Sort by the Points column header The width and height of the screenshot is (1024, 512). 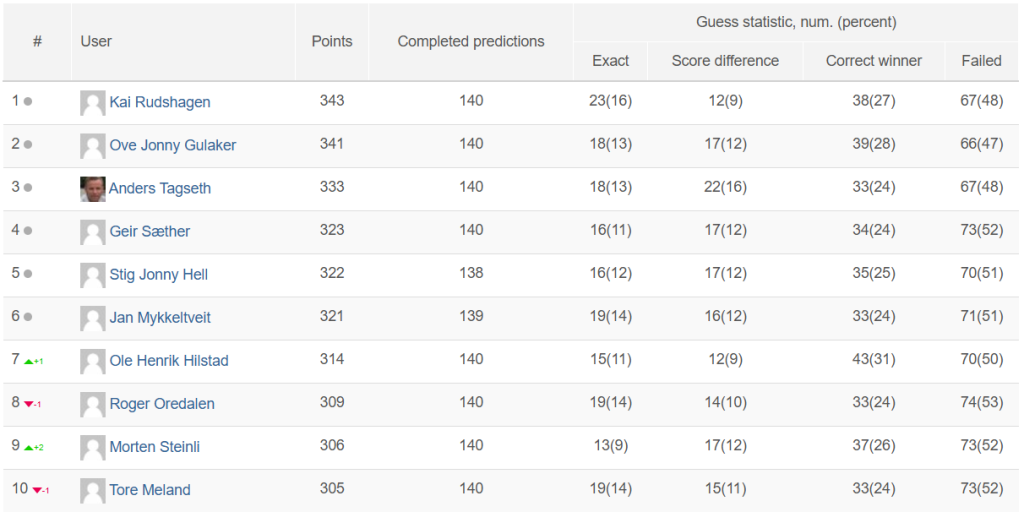[332, 42]
